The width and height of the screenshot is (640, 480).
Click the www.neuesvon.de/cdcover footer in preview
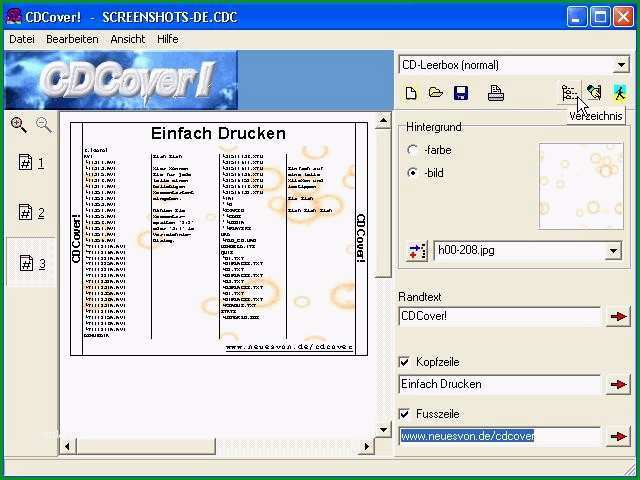[289, 347]
